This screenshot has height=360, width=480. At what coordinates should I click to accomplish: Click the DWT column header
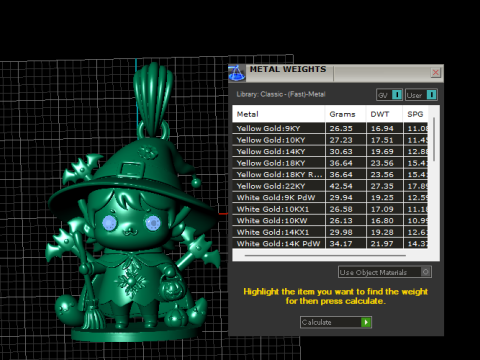[x=384, y=114]
